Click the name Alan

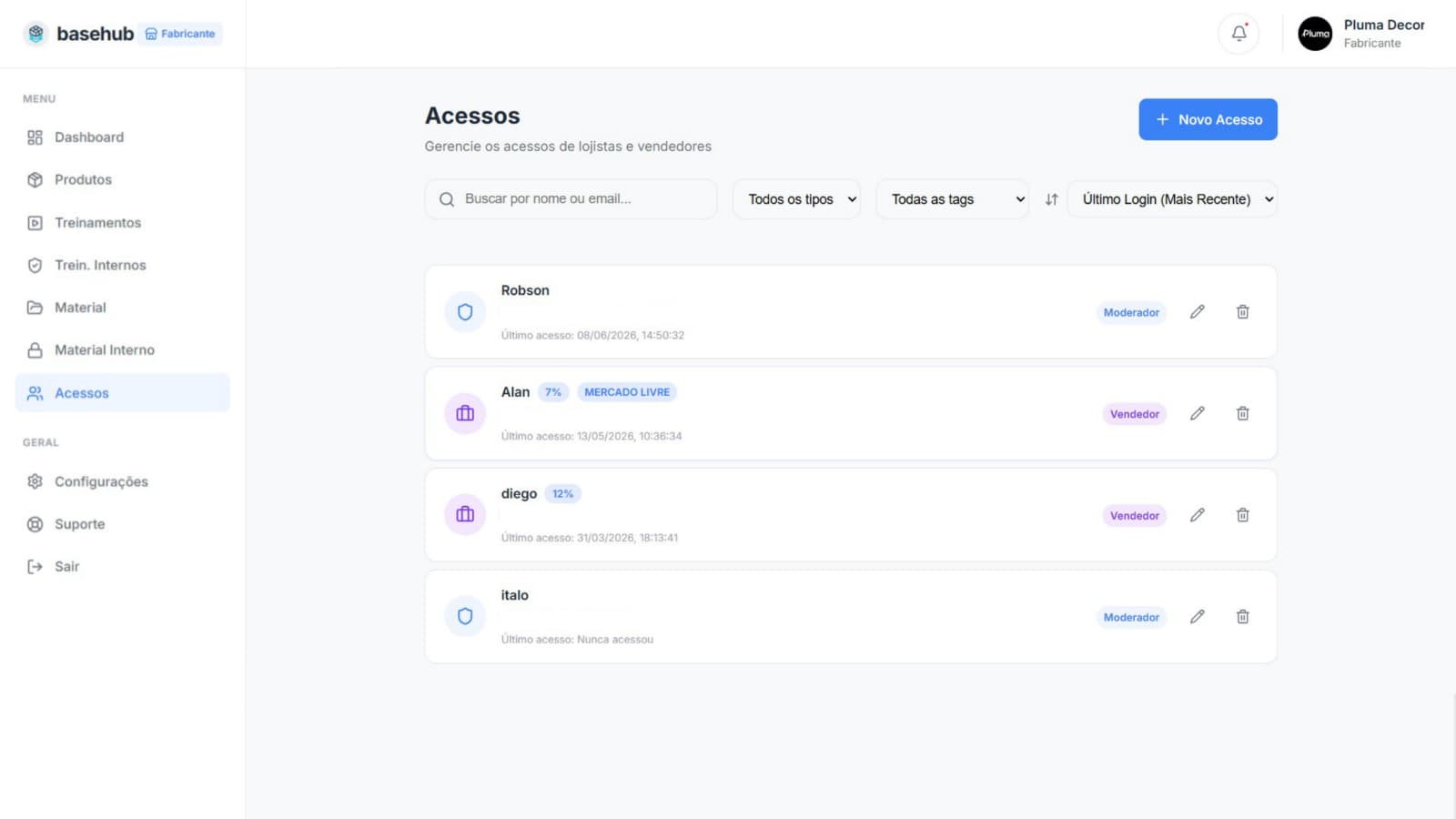pos(515,392)
